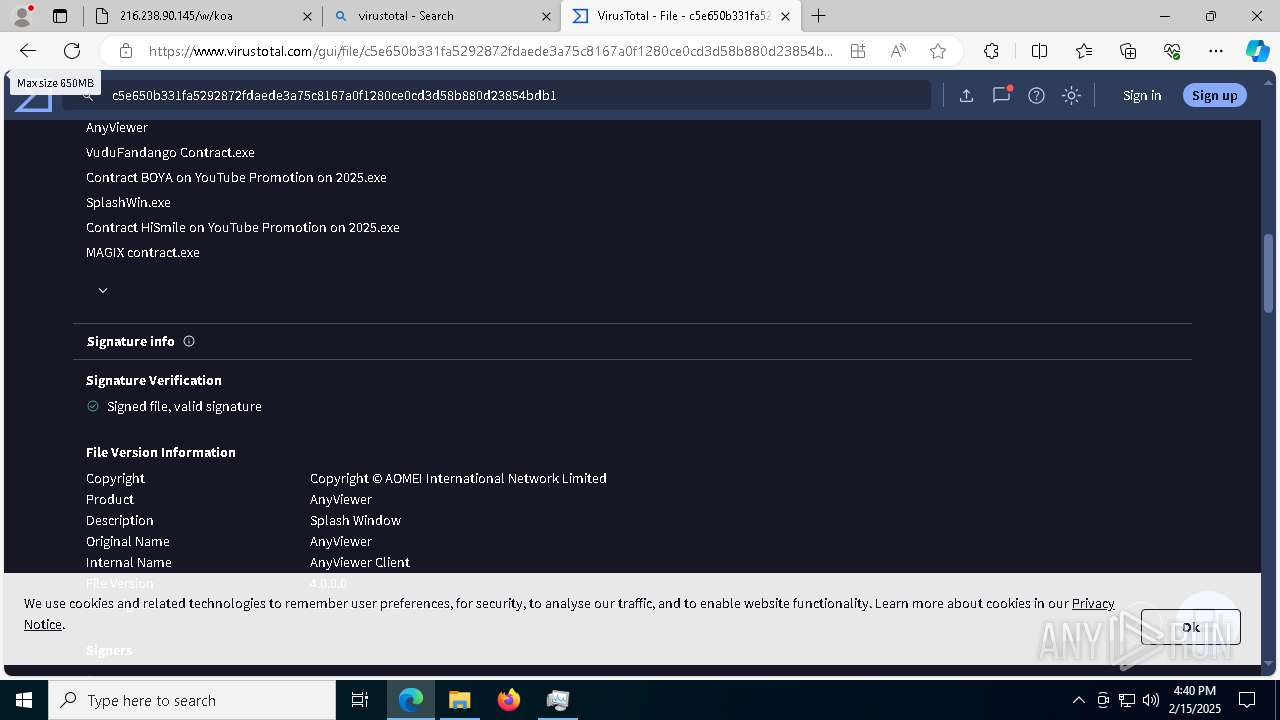Click the browser address bar URL
This screenshot has height=720, width=1280.
[490, 51]
